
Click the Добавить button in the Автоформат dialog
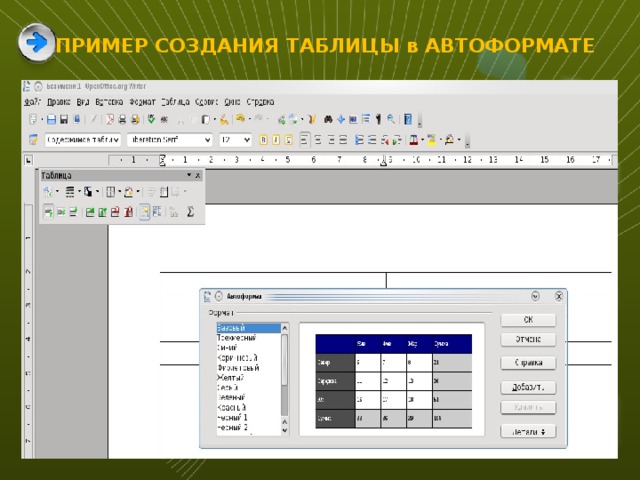click(x=528, y=387)
